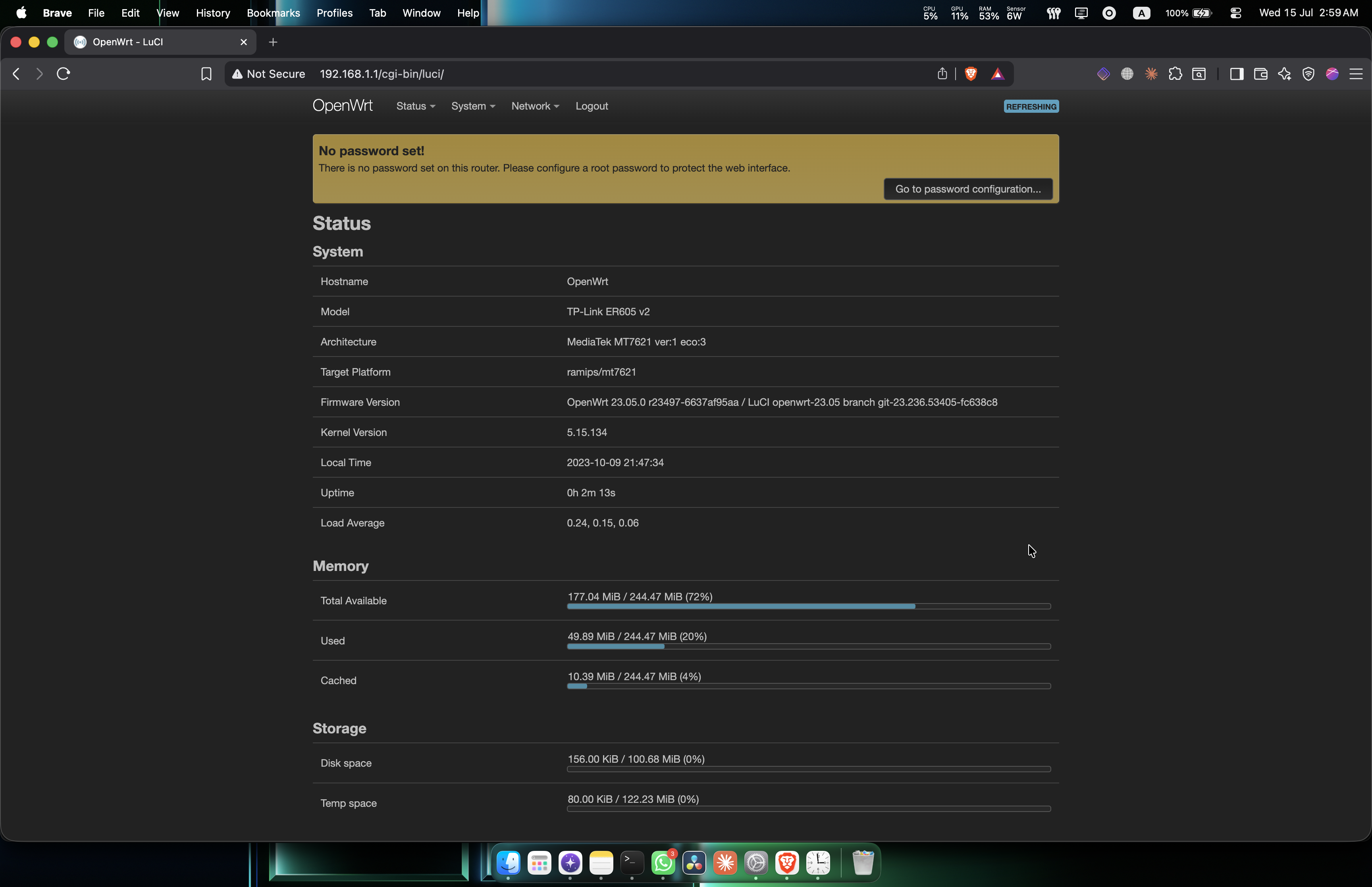Open the Profiles menu

335,13
